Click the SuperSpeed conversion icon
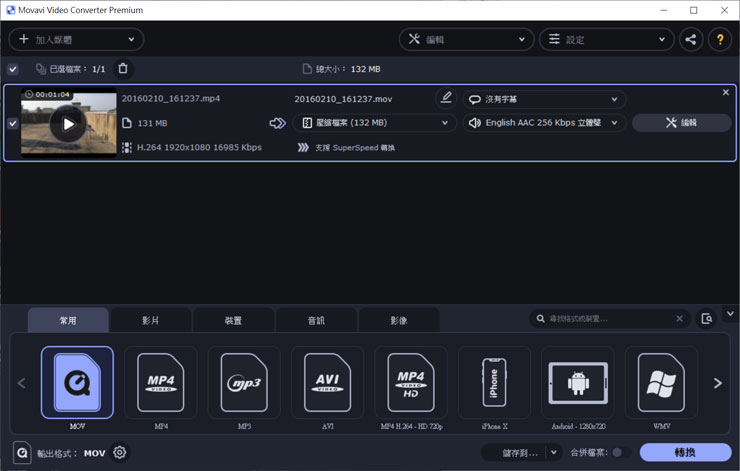 pyautogui.click(x=303, y=148)
